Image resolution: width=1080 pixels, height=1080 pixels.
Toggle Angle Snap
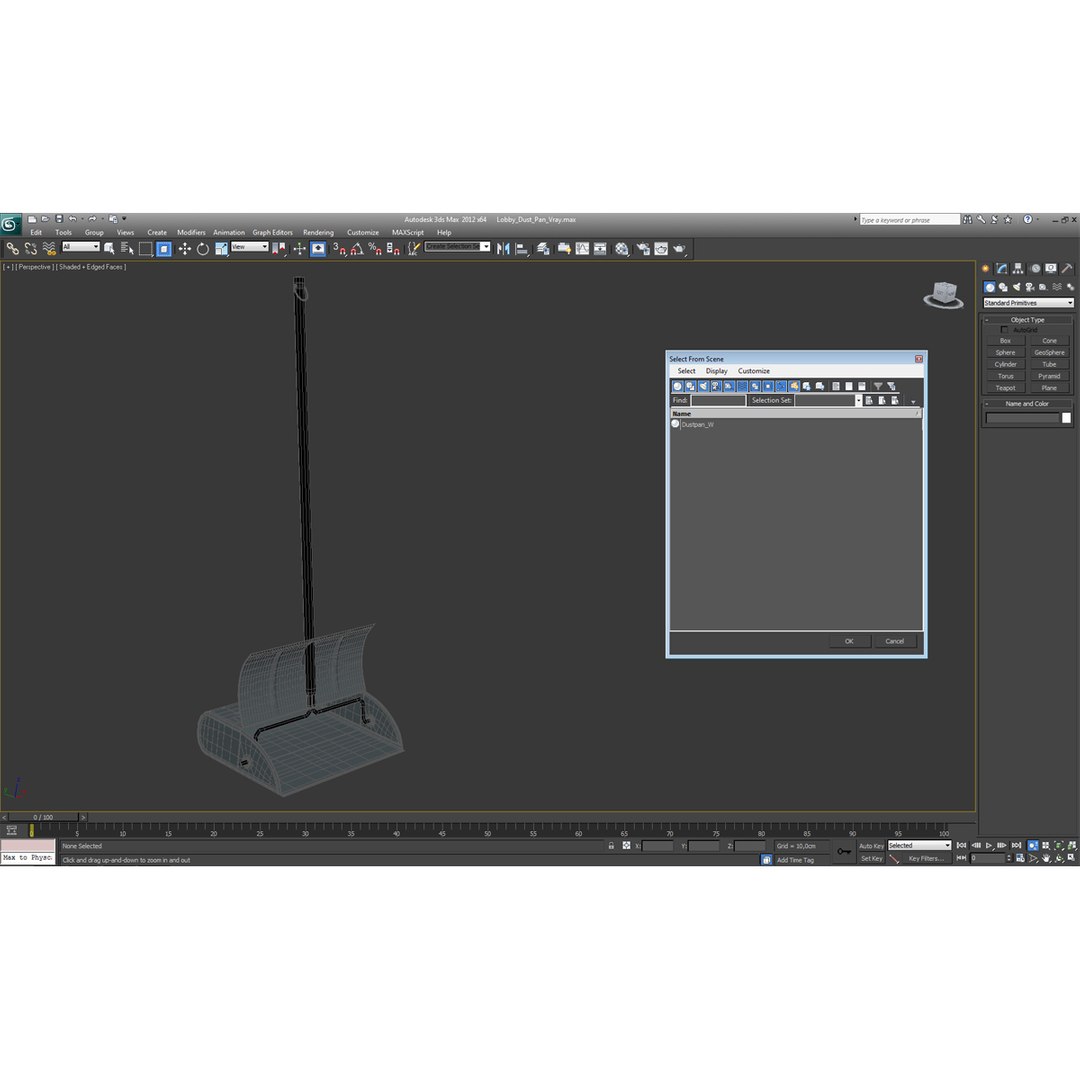click(x=357, y=249)
